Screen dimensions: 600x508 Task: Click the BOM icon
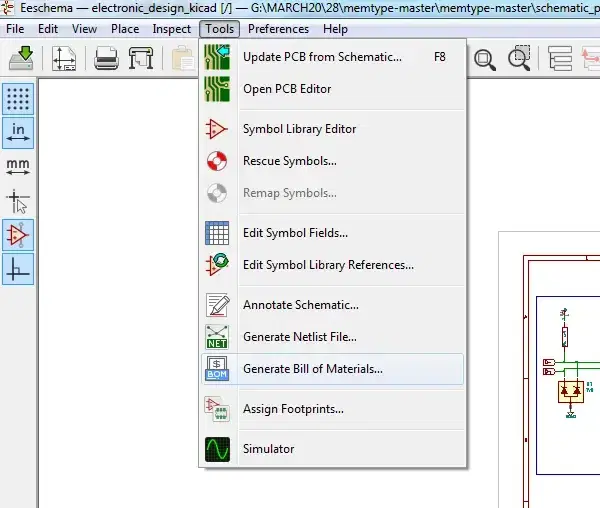pos(217,369)
